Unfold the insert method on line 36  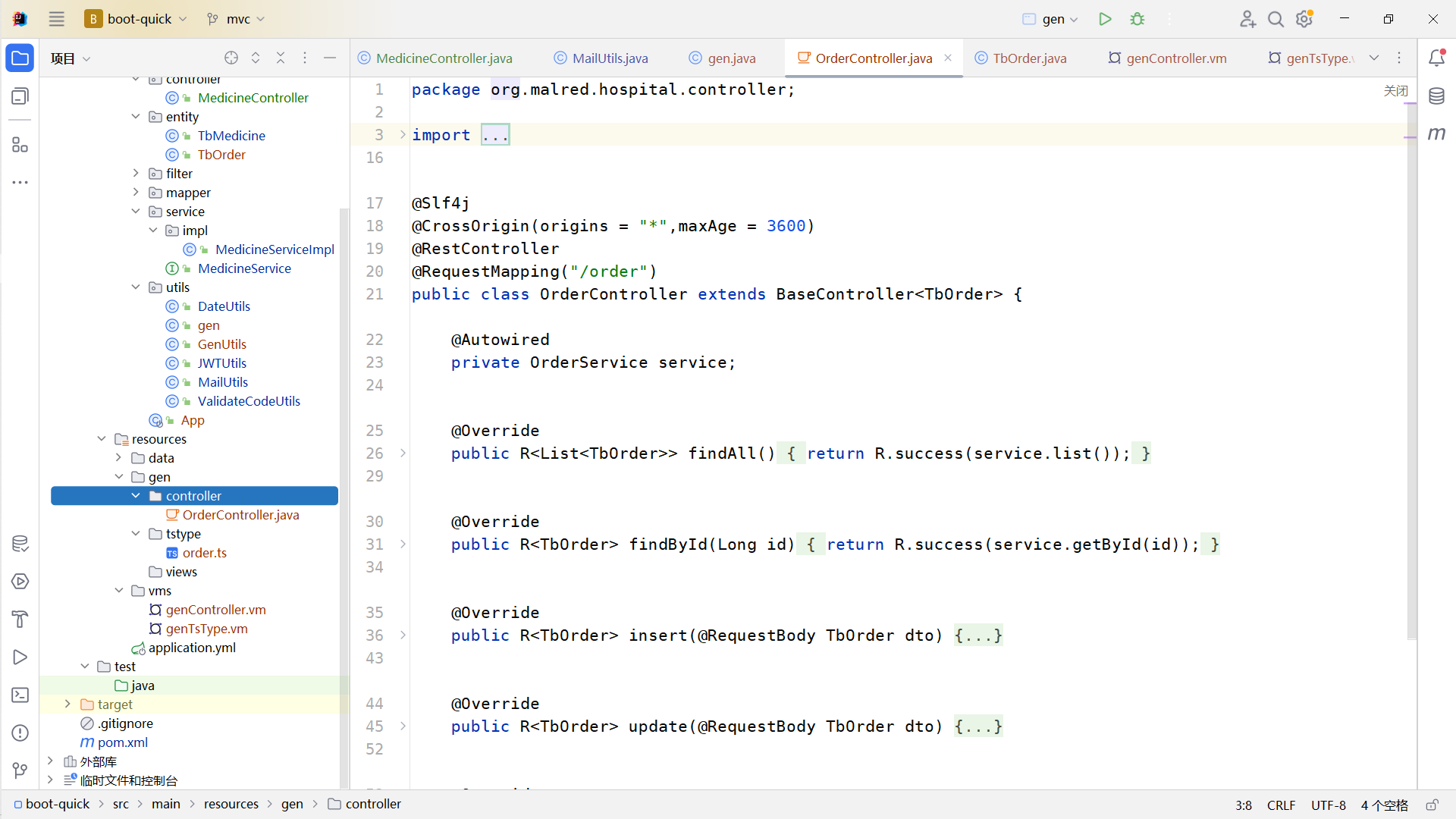click(403, 635)
